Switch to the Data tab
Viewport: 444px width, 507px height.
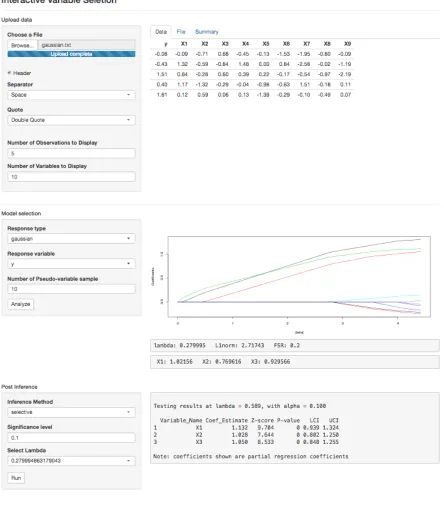pos(161,32)
